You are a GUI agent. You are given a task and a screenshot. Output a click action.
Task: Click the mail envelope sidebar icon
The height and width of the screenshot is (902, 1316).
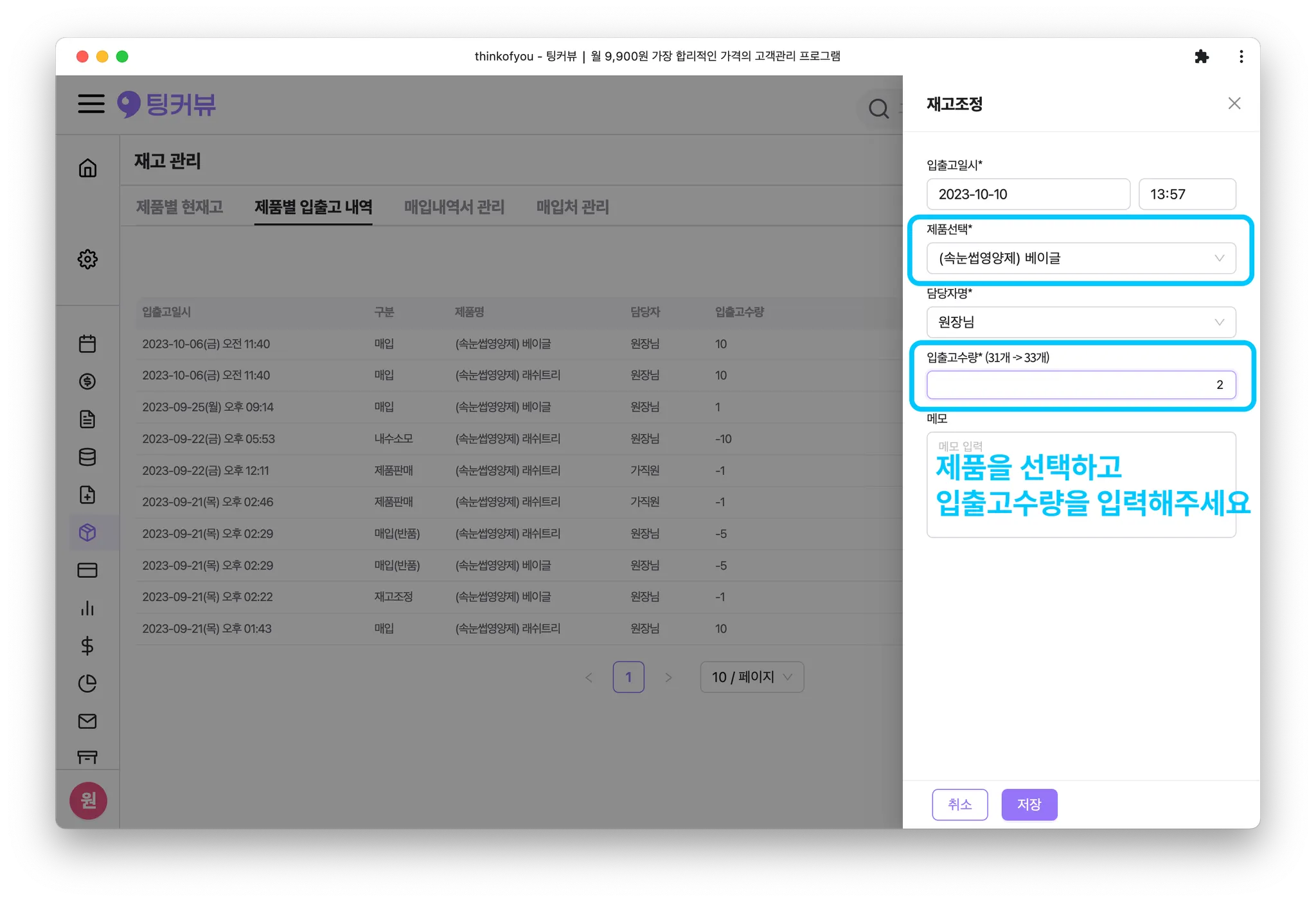(x=87, y=721)
